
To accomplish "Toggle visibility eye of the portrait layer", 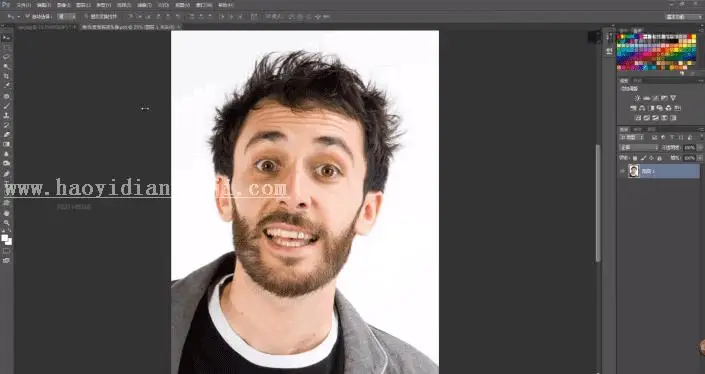I will (623, 171).
